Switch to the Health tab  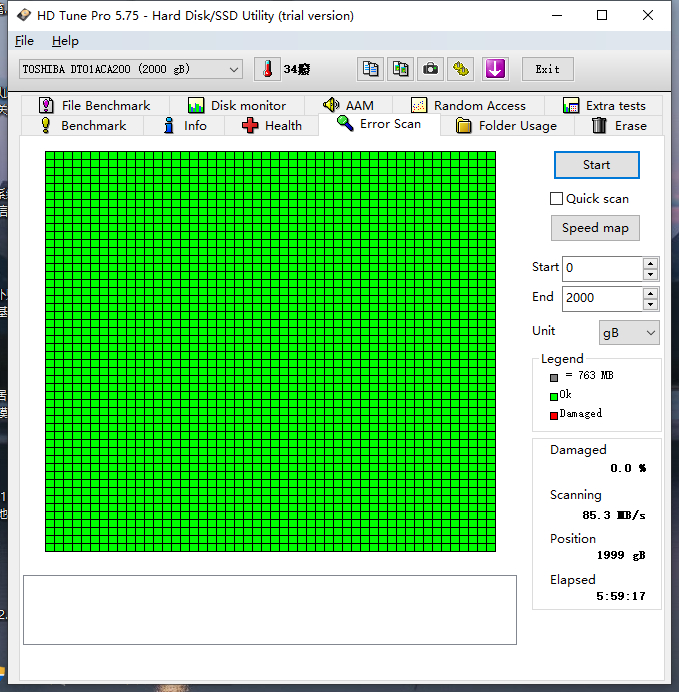pyautogui.click(x=271, y=126)
